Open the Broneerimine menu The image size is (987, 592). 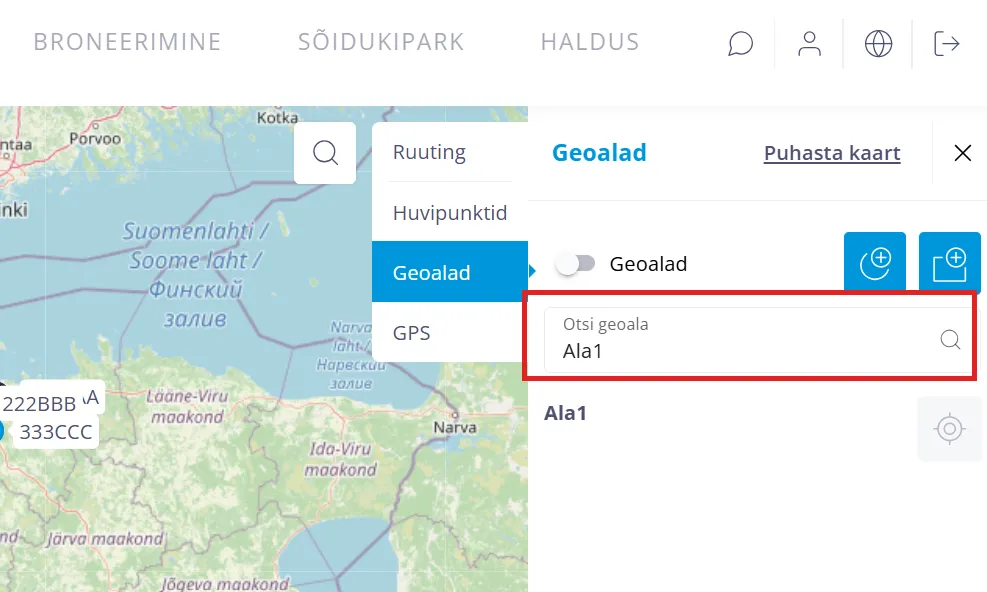tap(127, 43)
